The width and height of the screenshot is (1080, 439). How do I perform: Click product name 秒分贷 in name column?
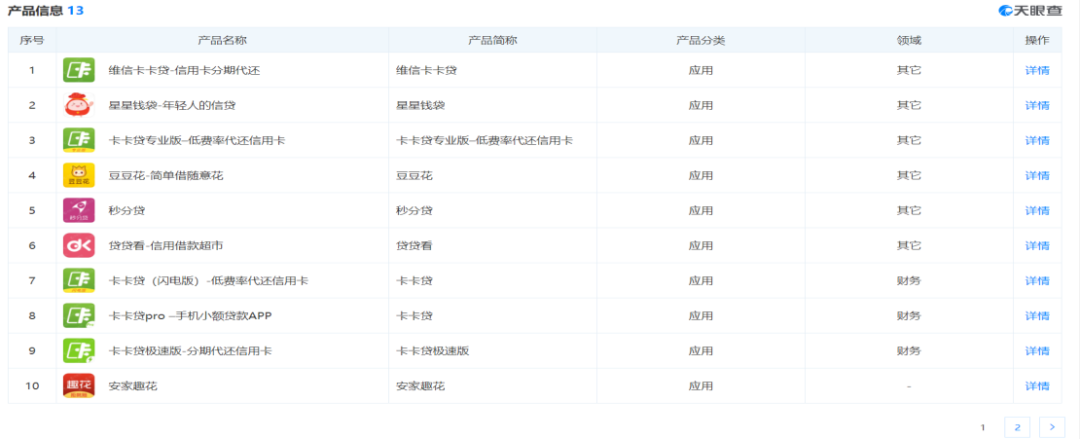[x=127, y=211]
